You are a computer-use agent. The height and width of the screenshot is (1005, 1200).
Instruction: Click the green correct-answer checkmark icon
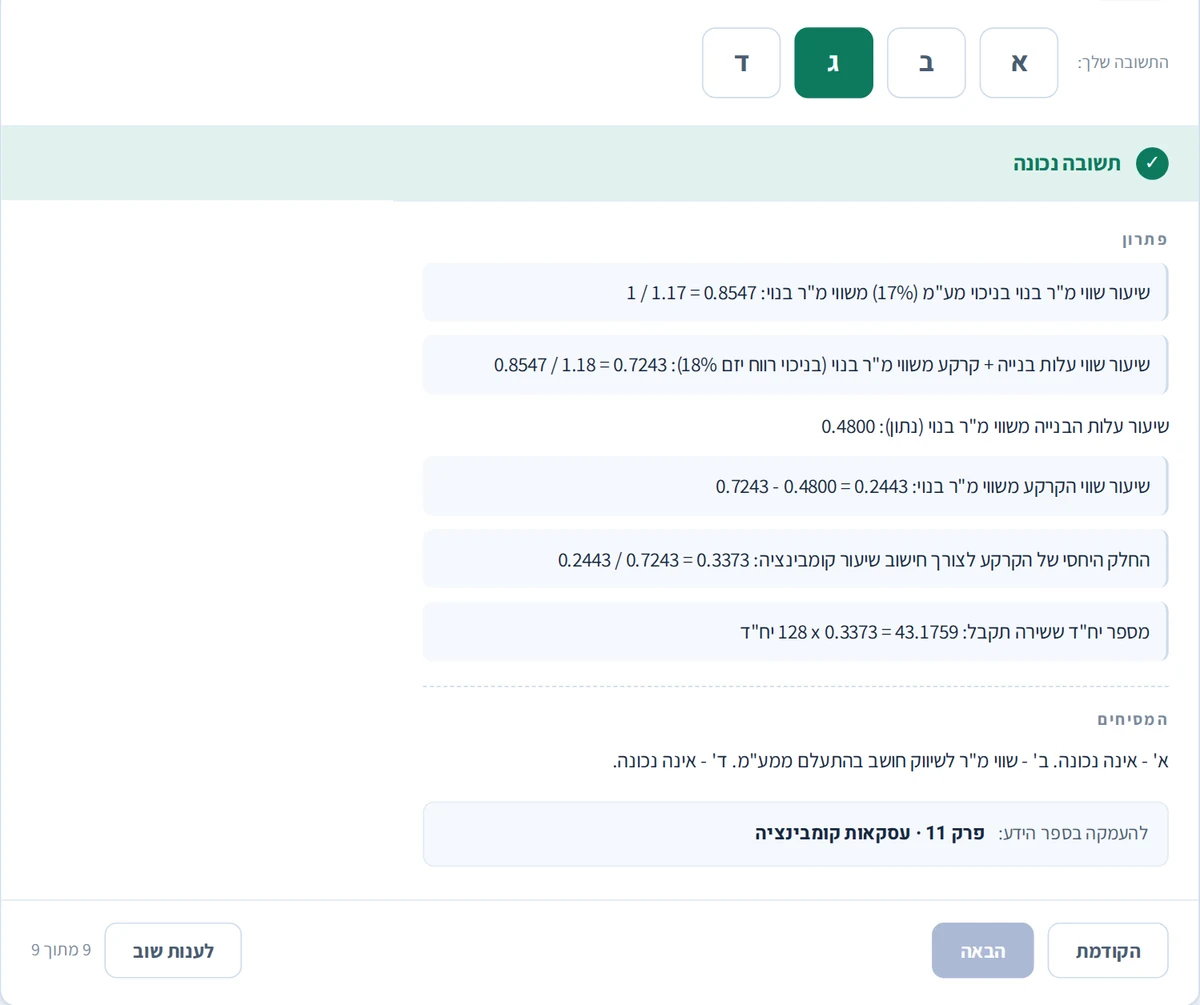1152,163
